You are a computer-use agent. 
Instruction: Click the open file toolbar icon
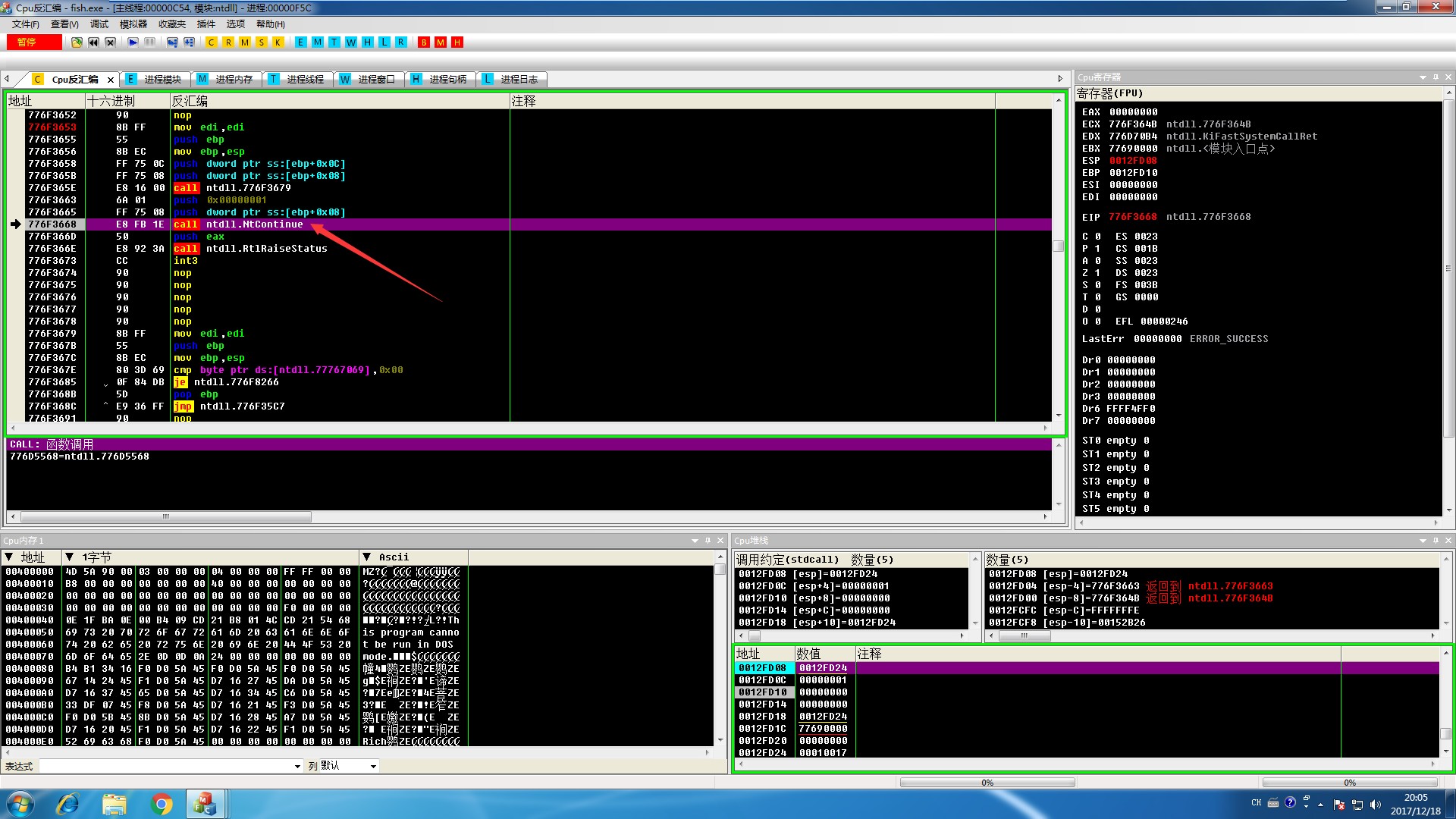click(77, 42)
